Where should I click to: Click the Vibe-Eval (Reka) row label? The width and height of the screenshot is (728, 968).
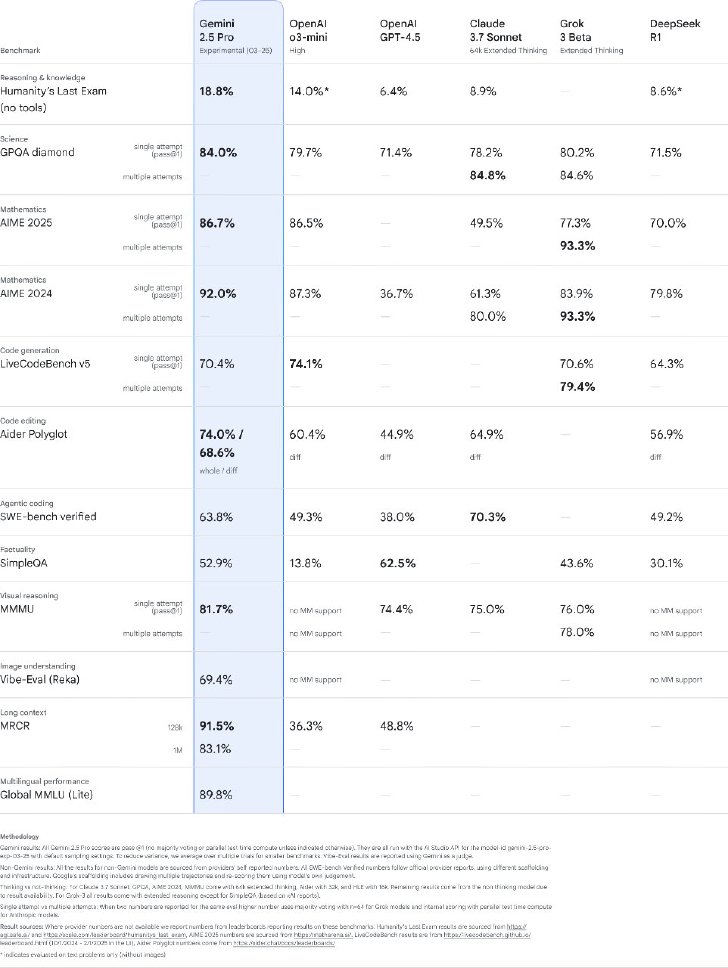pyautogui.click(x=40, y=679)
